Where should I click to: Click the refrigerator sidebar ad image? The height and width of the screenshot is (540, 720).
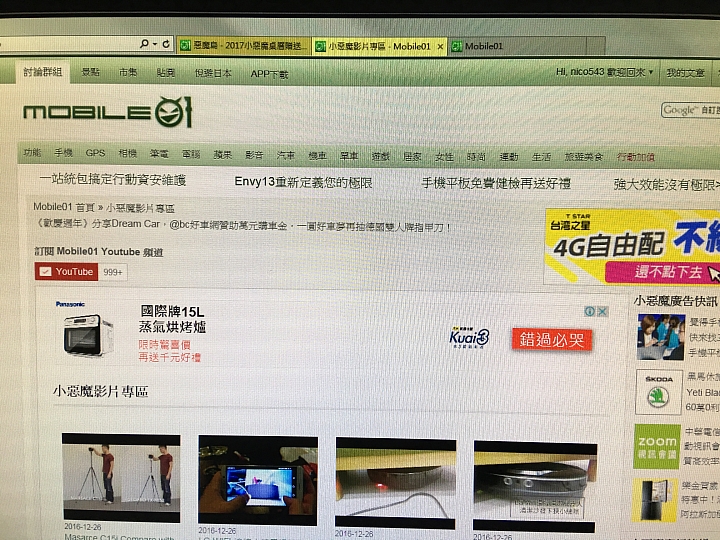pos(655,501)
